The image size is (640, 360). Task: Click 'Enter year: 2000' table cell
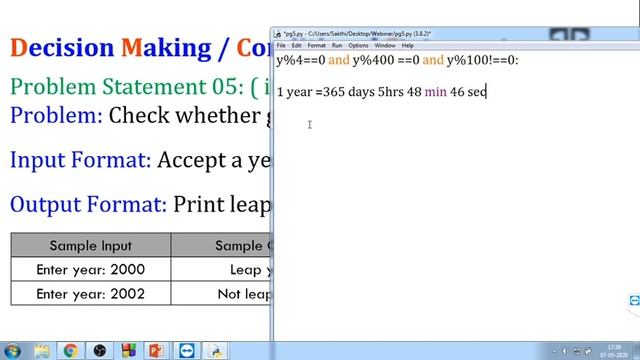coord(91,270)
